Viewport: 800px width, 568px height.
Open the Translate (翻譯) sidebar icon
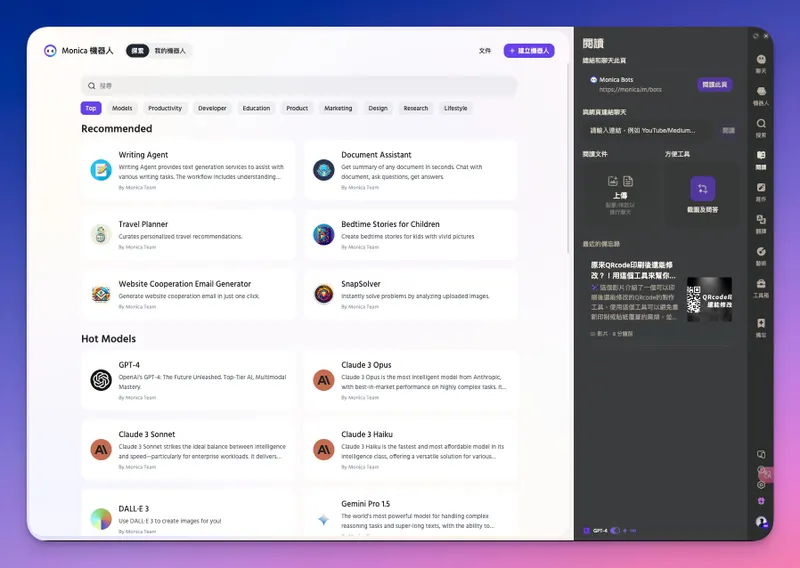761,219
